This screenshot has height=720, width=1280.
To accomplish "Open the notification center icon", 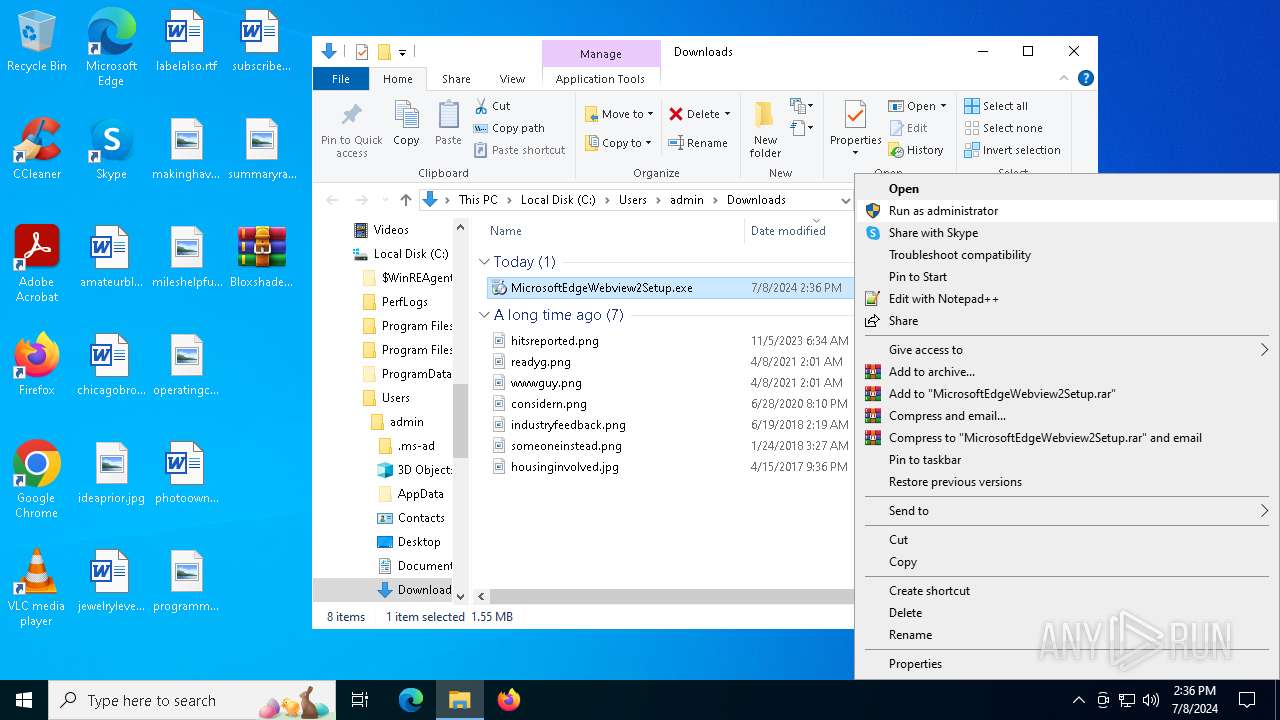I will (1247, 700).
